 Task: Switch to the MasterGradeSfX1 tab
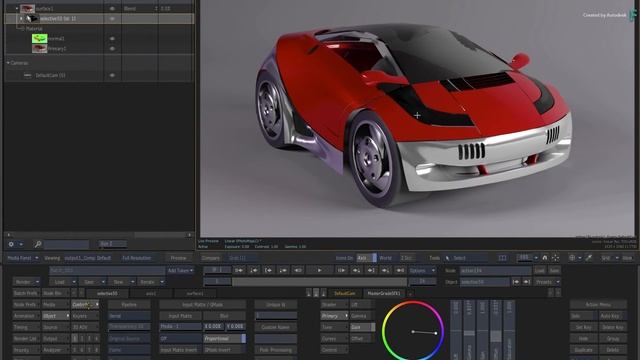click(384, 293)
